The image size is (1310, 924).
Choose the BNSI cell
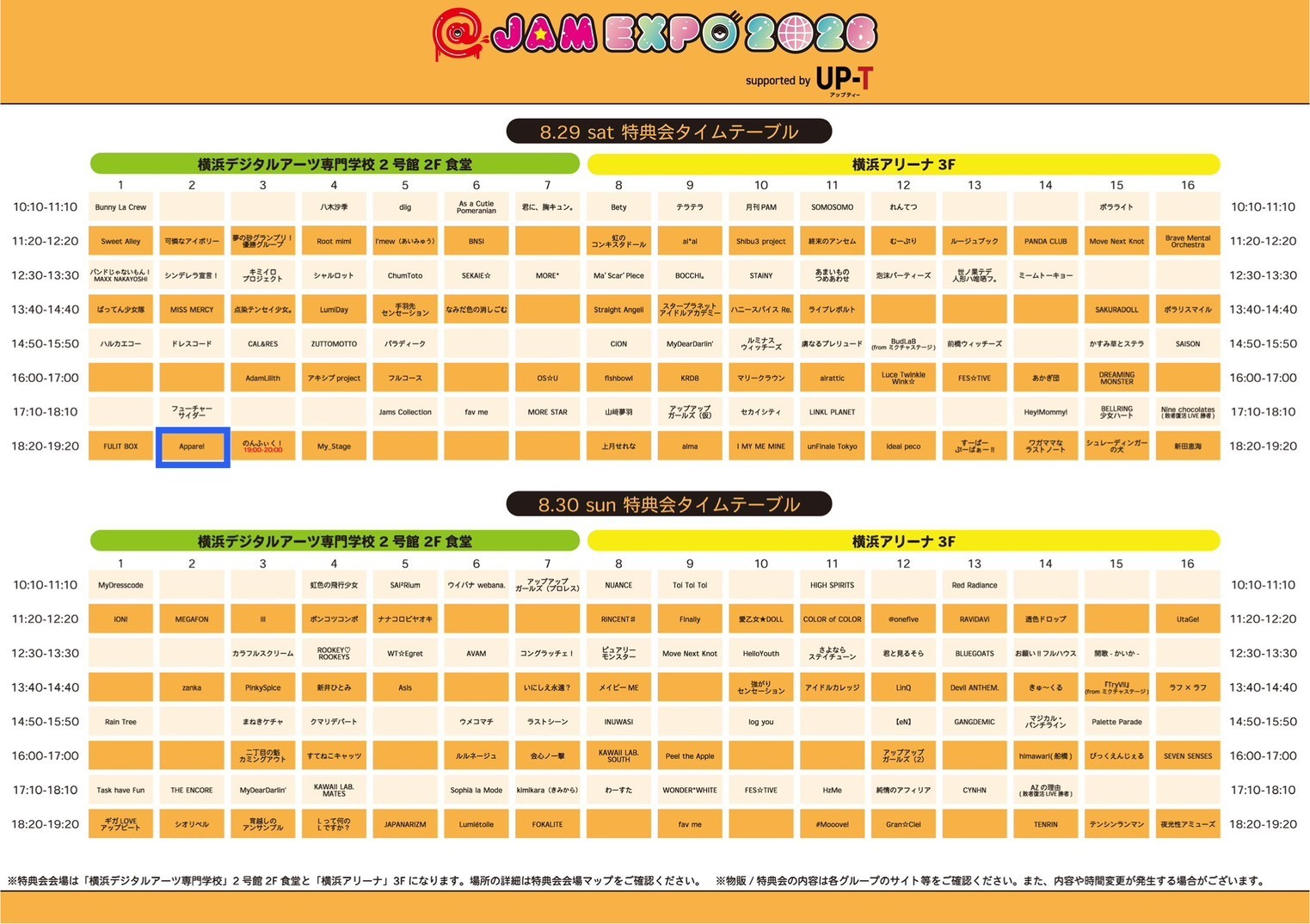tap(477, 241)
